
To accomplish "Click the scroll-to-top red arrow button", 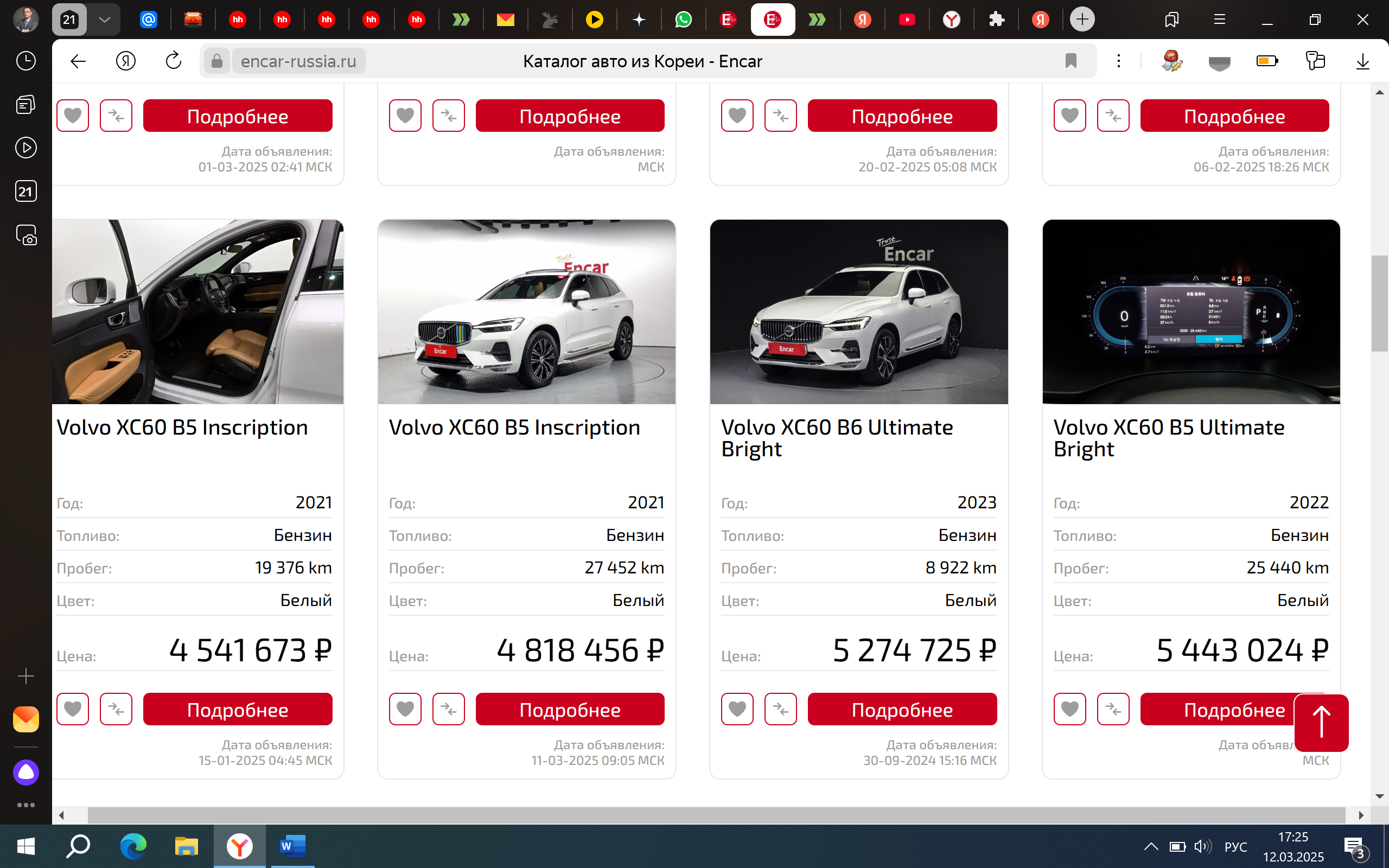I will point(1321,723).
